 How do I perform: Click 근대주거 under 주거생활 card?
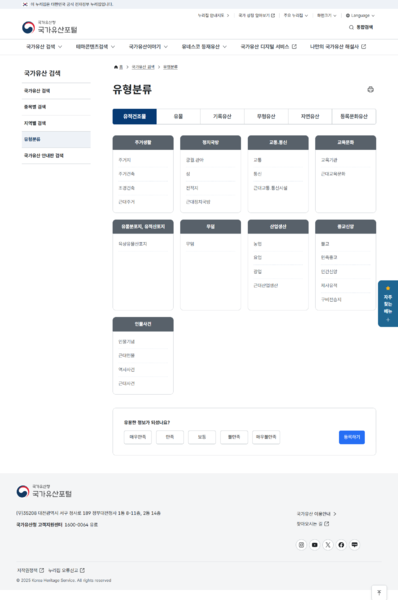pyautogui.click(x=127, y=202)
